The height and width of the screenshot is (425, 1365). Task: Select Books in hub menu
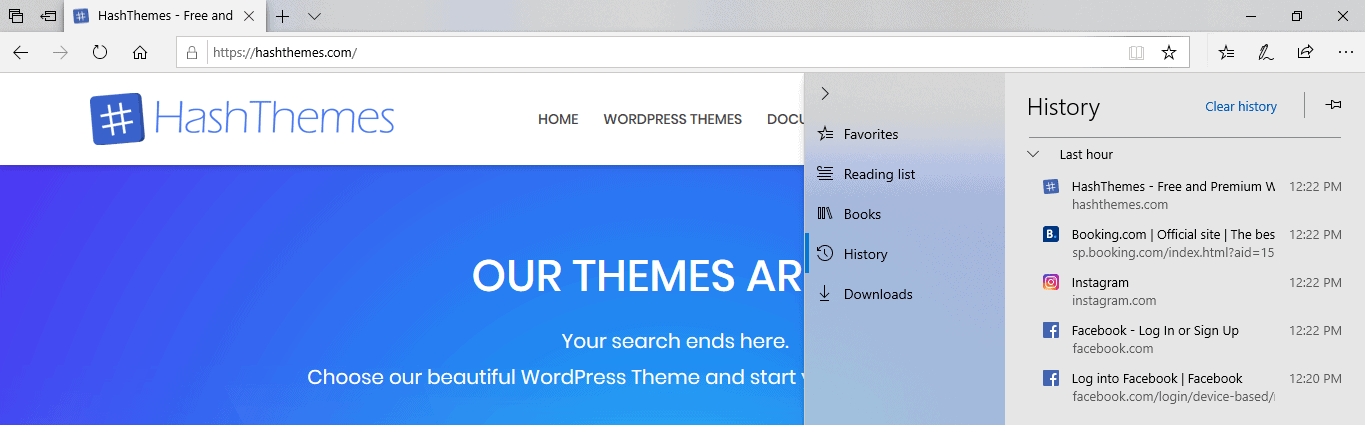tap(904, 214)
